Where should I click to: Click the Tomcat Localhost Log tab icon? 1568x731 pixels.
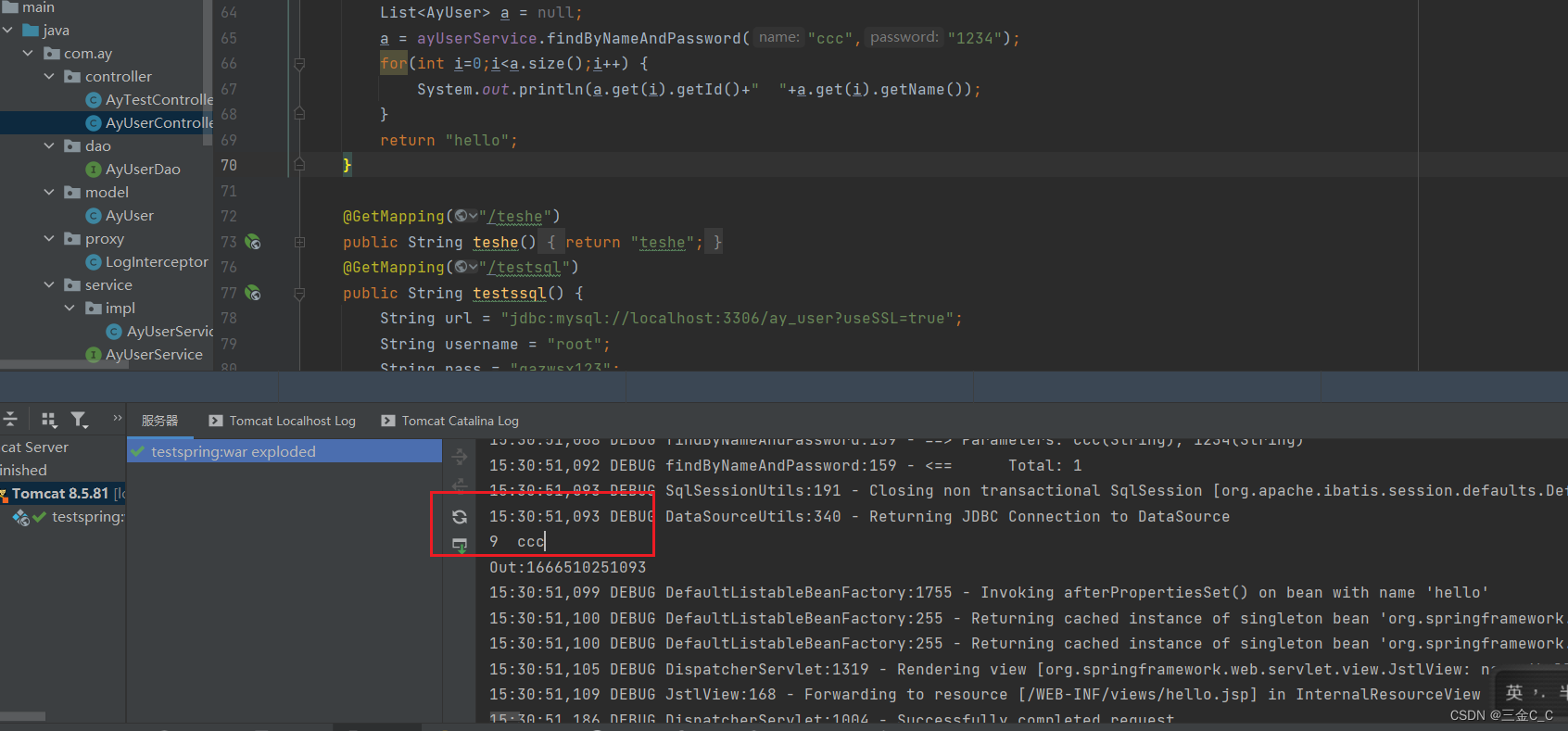coord(216,421)
